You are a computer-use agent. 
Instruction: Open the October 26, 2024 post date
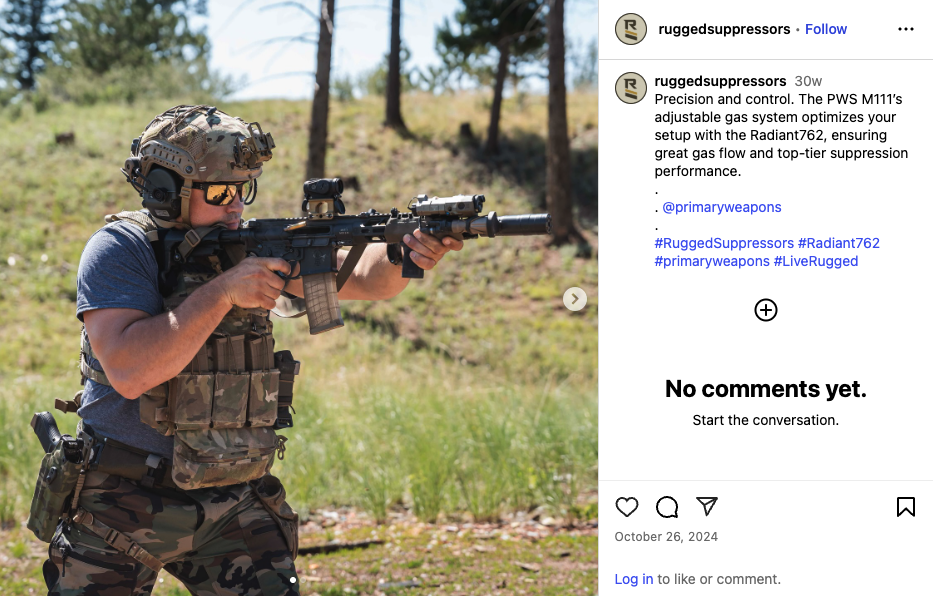(666, 537)
